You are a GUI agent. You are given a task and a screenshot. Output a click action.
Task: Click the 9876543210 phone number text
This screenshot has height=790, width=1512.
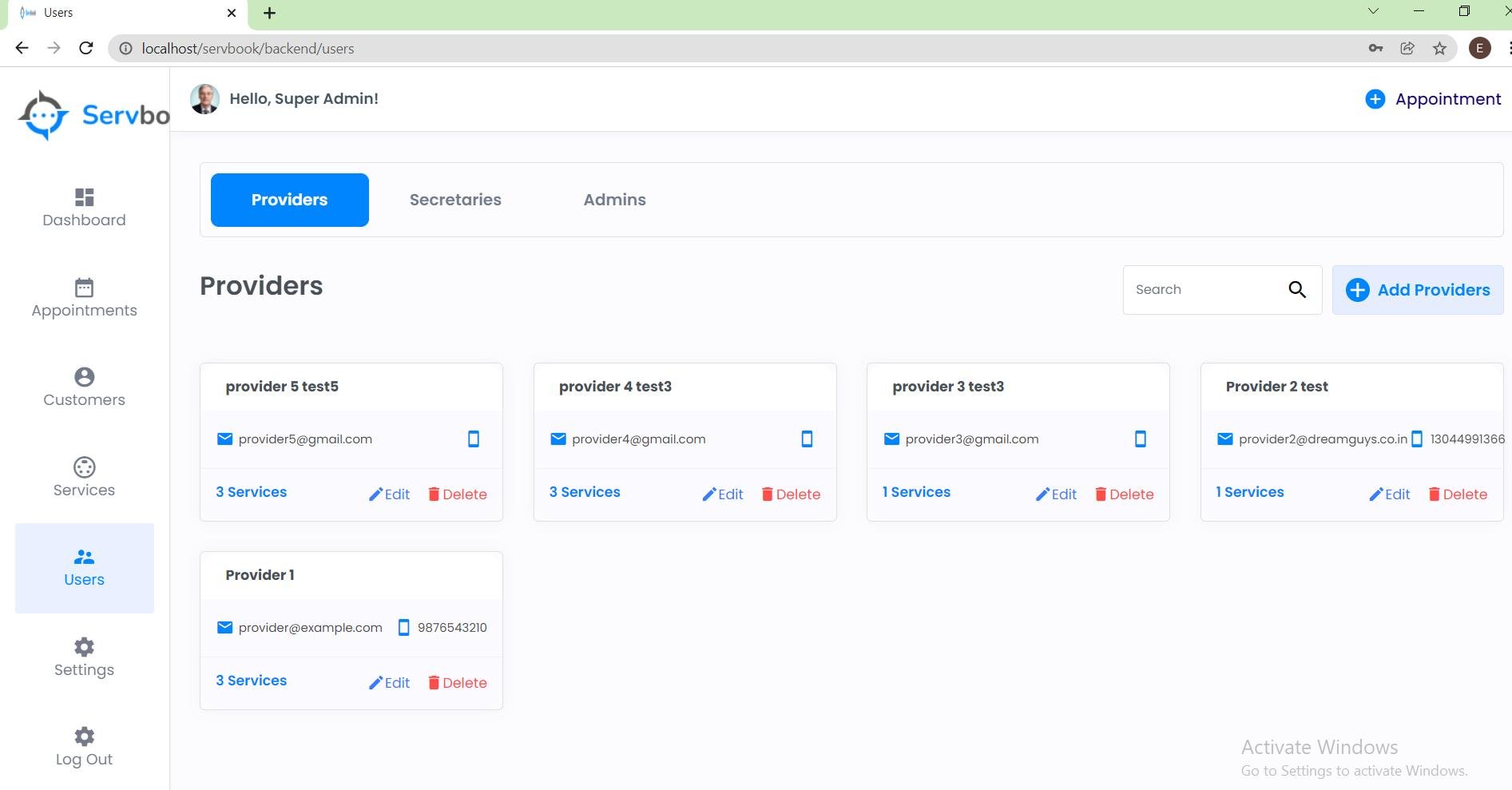pyautogui.click(x=452, y=628)
